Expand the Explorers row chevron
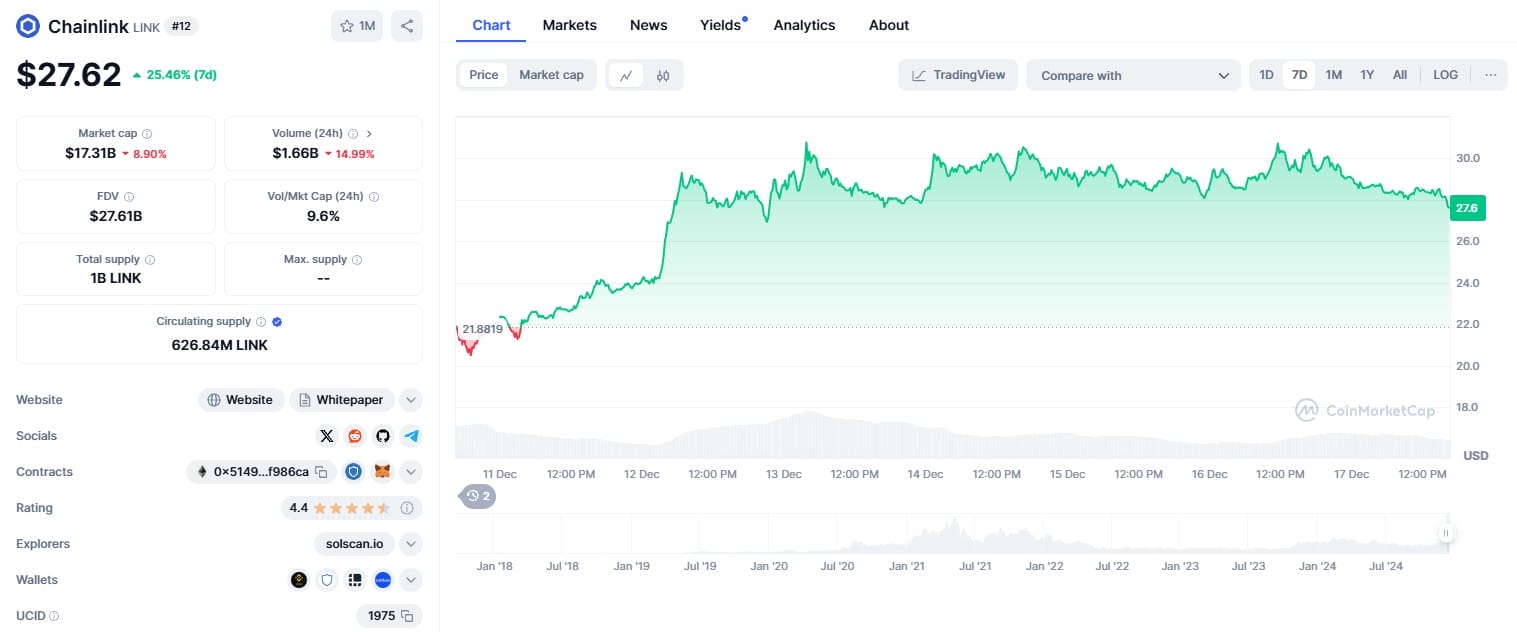 411,544
